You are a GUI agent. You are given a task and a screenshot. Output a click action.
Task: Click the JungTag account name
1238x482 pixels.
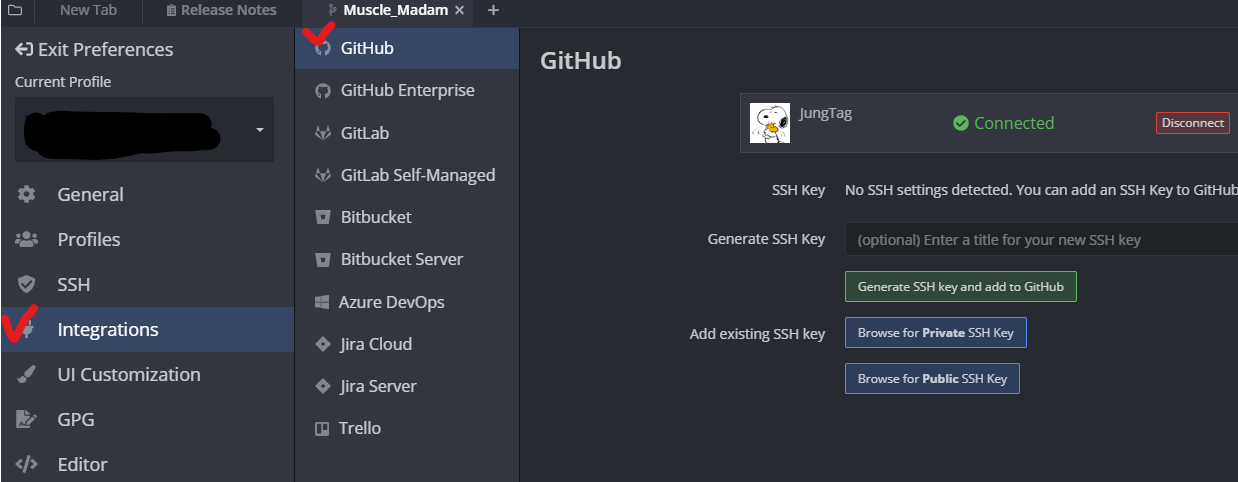click(826, 113)
